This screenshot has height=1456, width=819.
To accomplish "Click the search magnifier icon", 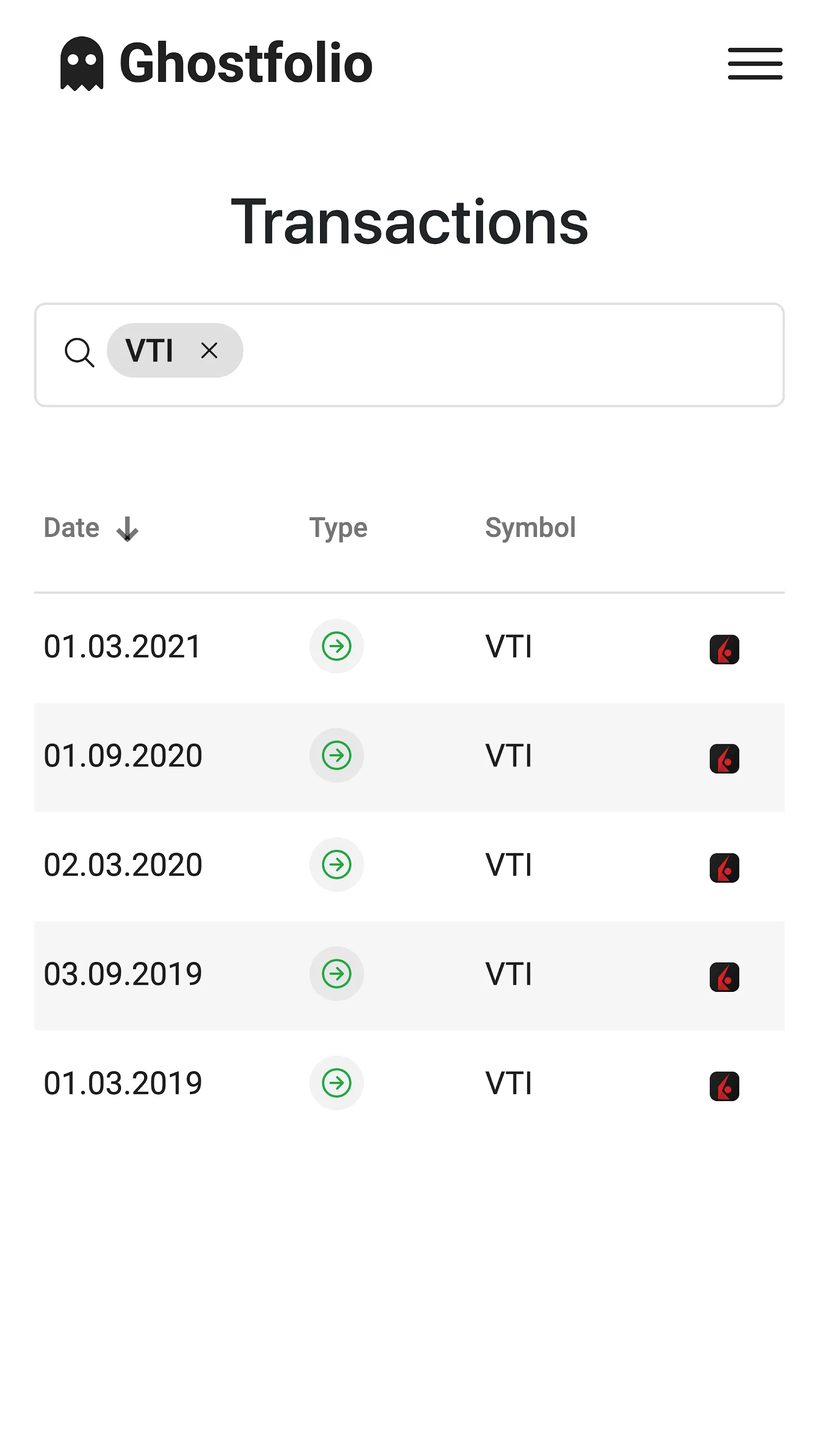I will tap(79, 352).
